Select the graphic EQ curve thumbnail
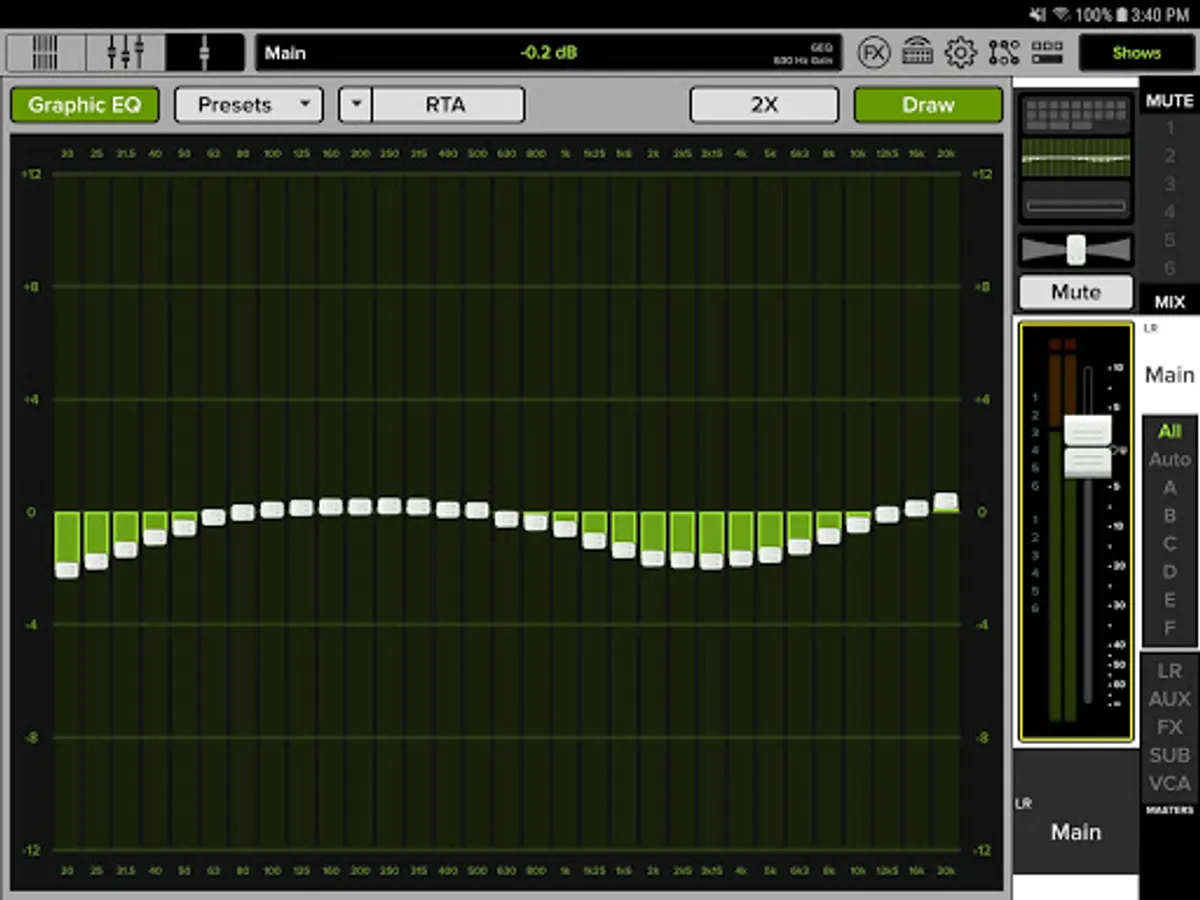 pyautogui.click(x=1076, y=158)
